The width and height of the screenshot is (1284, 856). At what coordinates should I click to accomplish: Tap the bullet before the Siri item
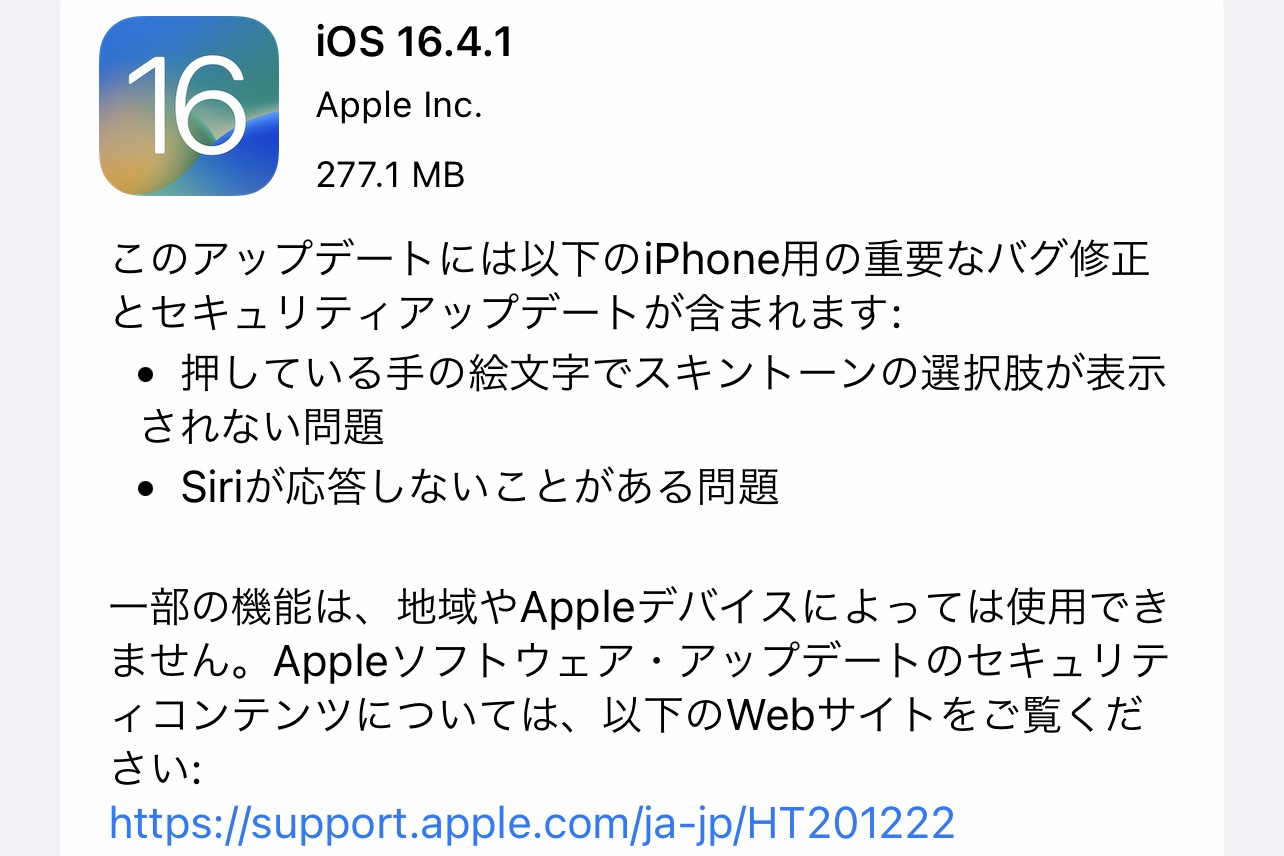pyautogui.click(x=148, y=488)
